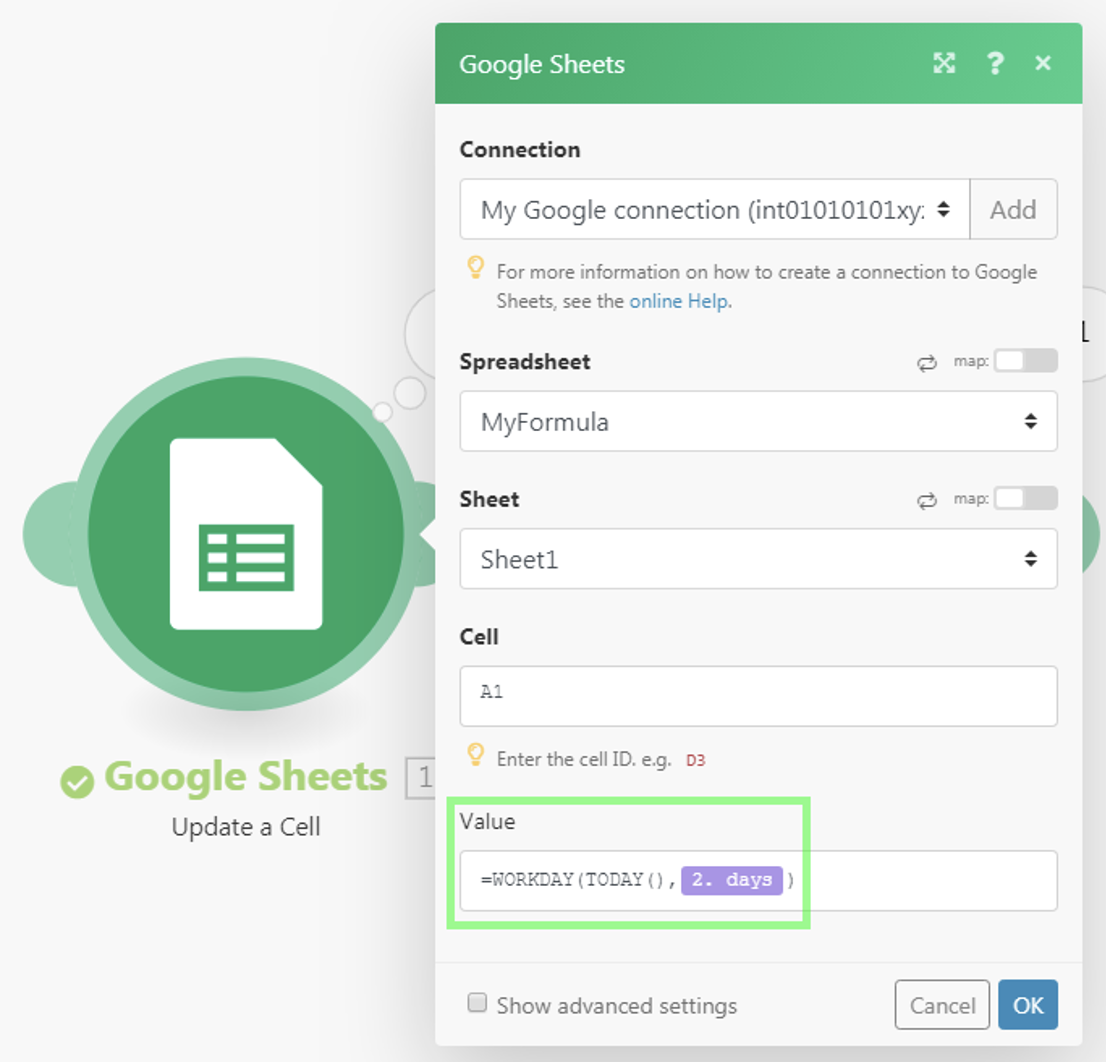Open the online Help link

click(x=678, y=301)
